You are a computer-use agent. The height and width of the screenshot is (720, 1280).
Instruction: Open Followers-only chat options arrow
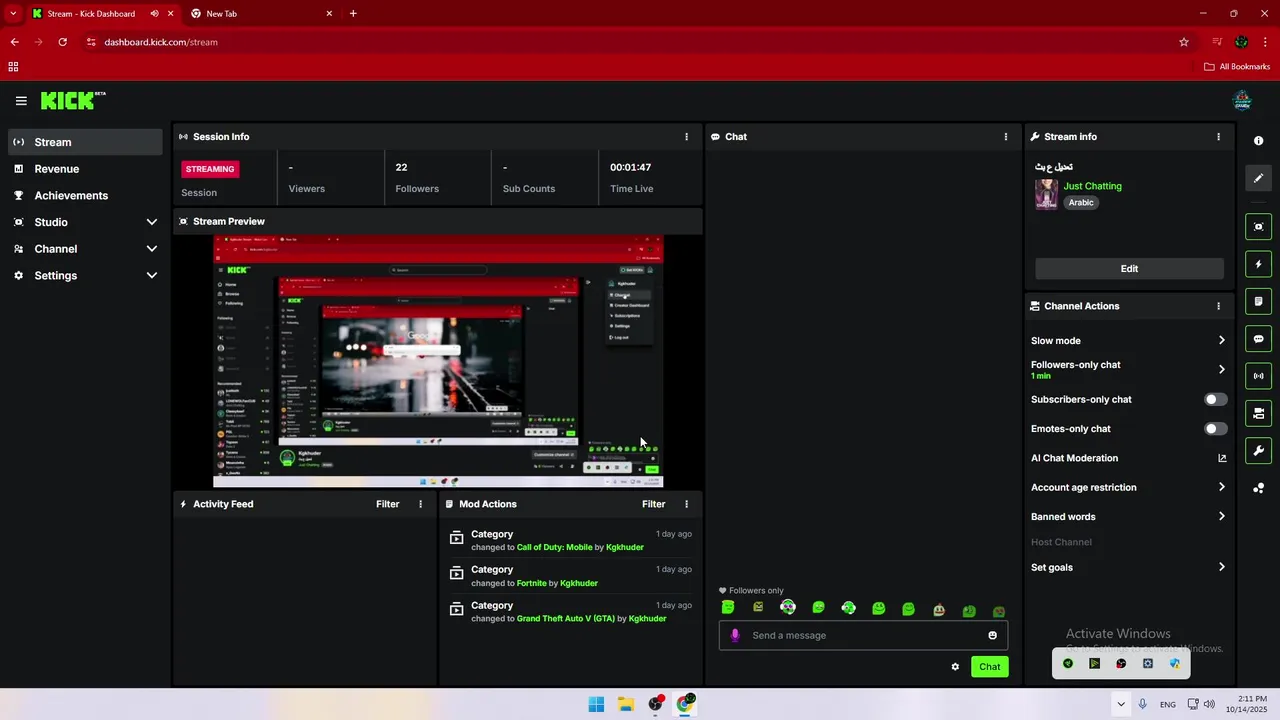tap(1221, 369)
